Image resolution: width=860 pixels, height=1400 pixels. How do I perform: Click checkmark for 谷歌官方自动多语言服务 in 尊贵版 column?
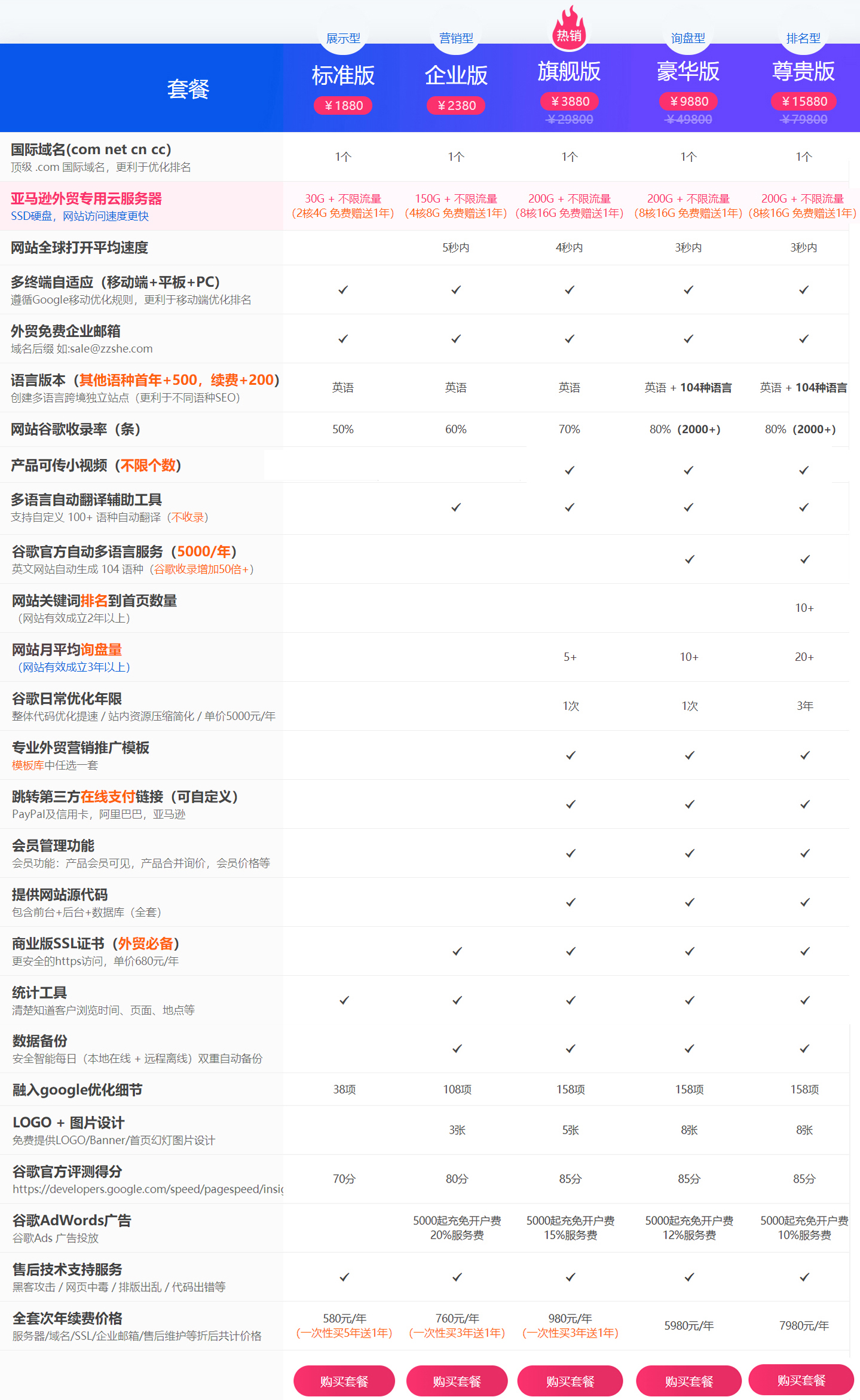tap(805, 559)
